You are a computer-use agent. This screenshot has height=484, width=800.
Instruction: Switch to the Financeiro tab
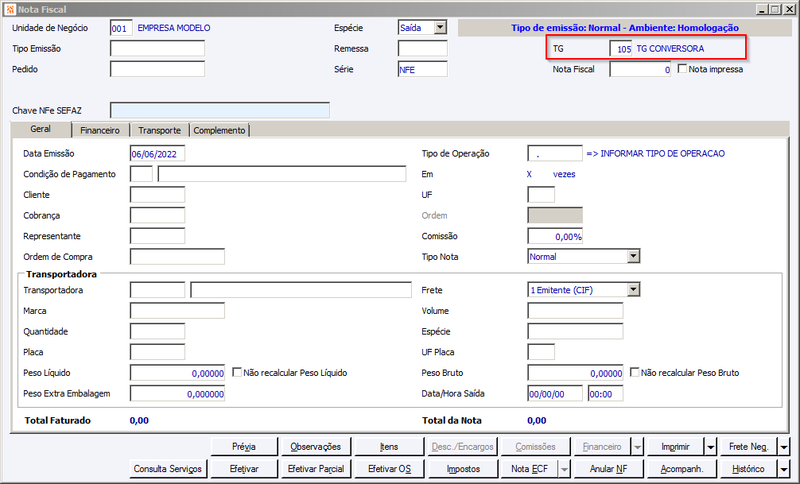click(100, 131)
